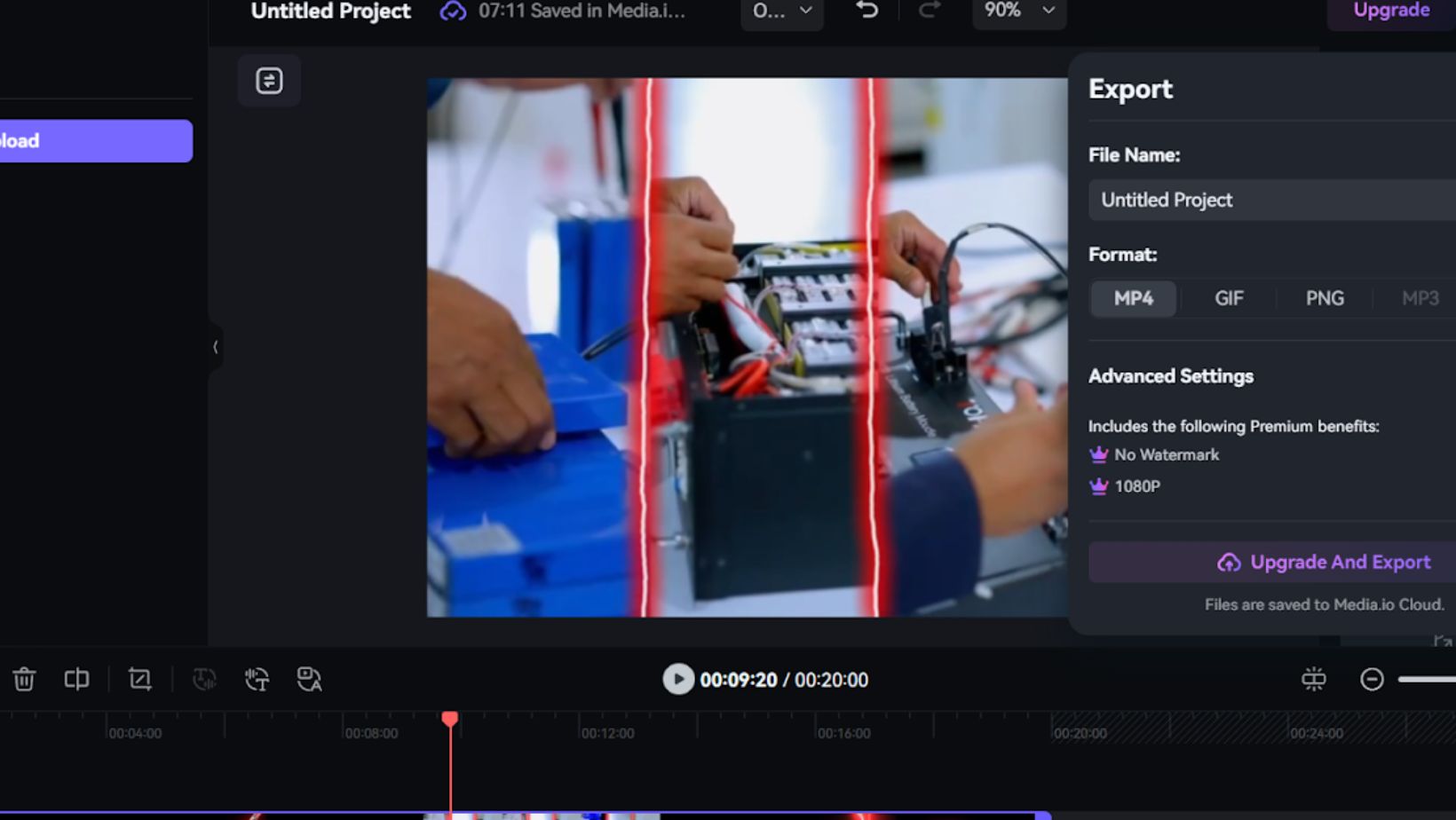Viewport: 1456px width, 820px height.
Task: Select MP4 export format
Action: tap(1133, 298)
